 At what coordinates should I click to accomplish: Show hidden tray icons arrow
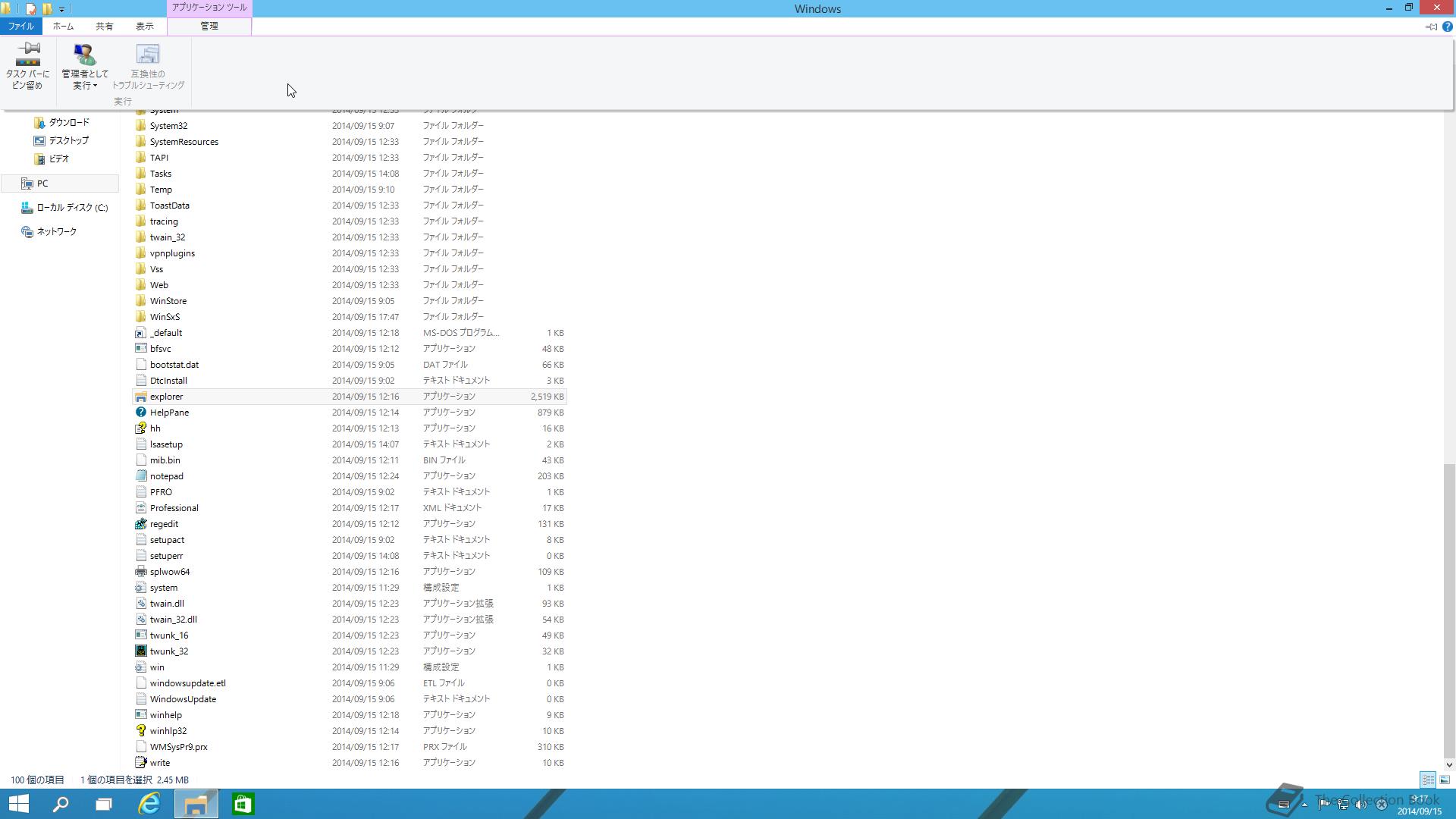coord(1304,803)
